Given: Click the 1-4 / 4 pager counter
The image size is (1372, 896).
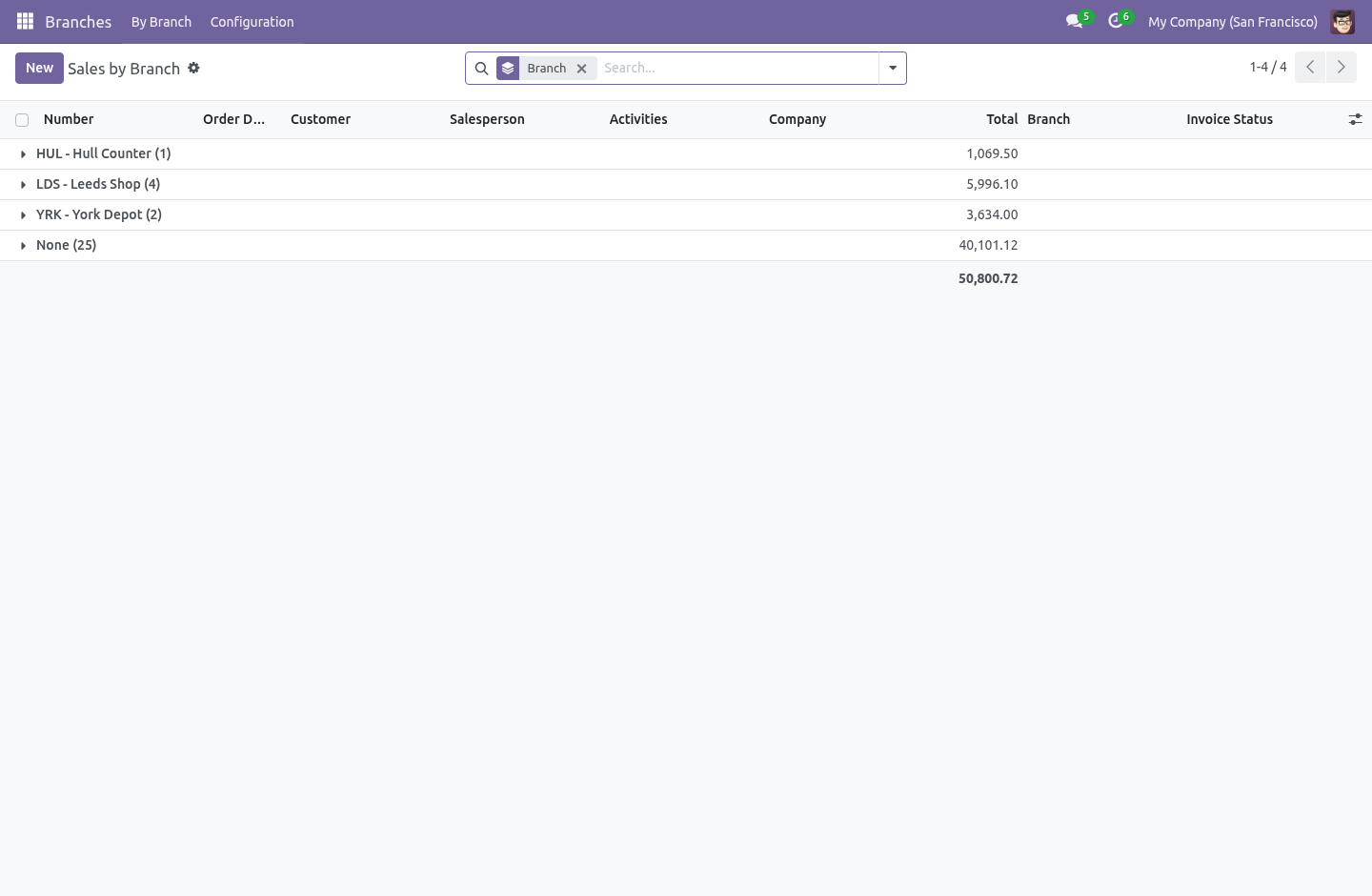Looking at the screenshot, I should [x=1268, y=67].
